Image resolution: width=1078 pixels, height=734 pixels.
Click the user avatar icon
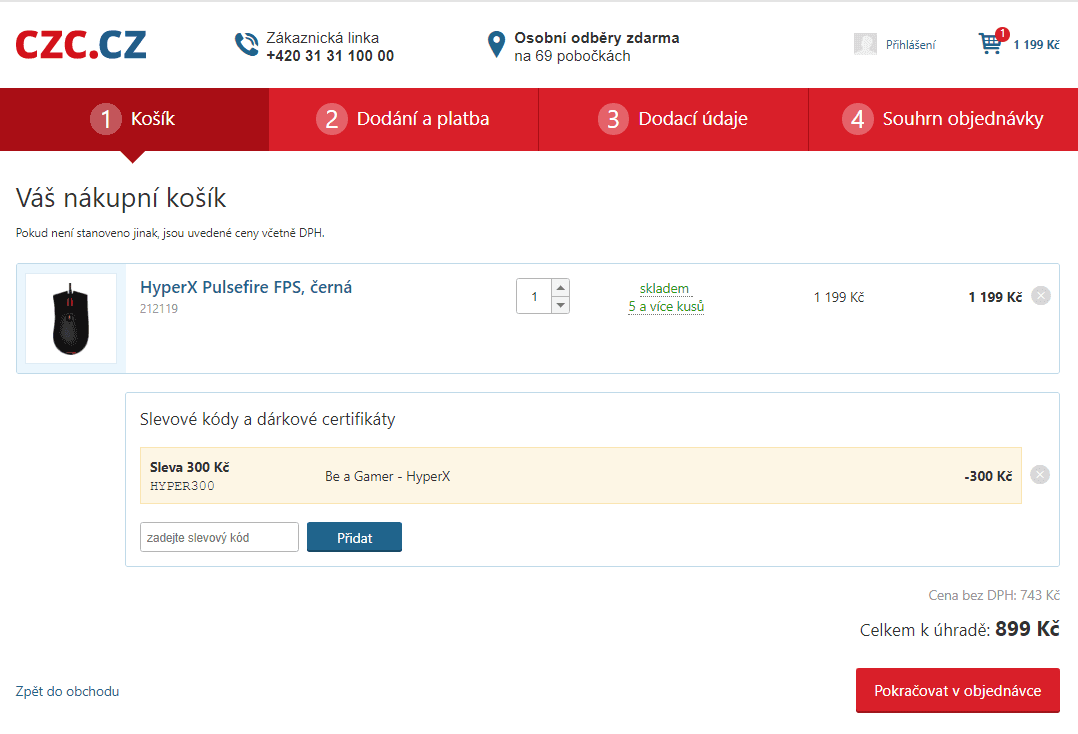(x=865, y=45)
